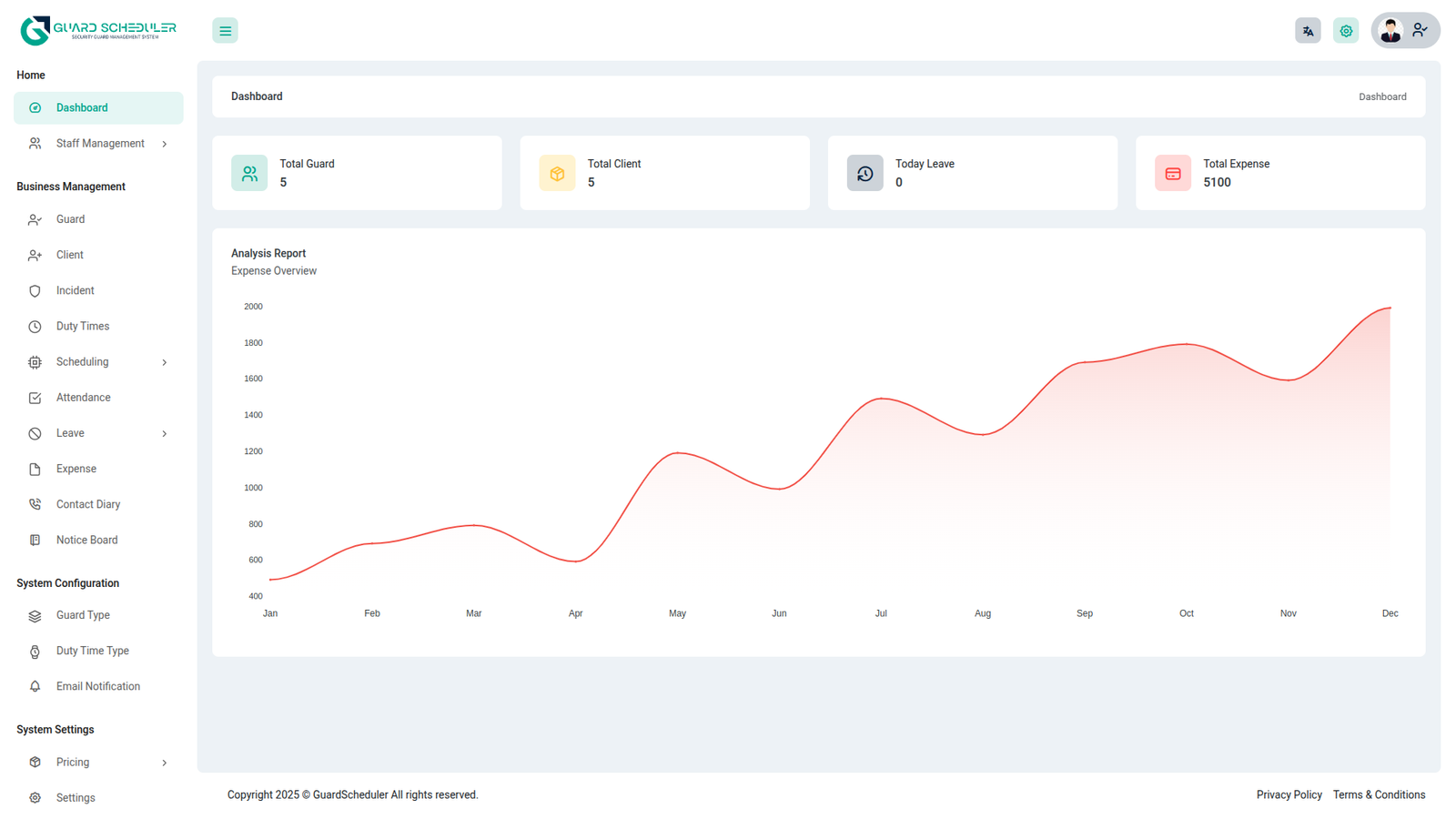Select Dashboard in the sidebar
The height and width of the screenshot is (819, 1456).
coord(82,108)
